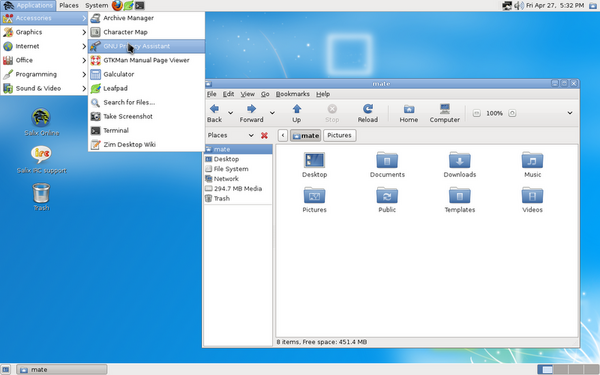Open GNU Privacy Assistant
The image size is (600, 375).
tap(146, 46)
